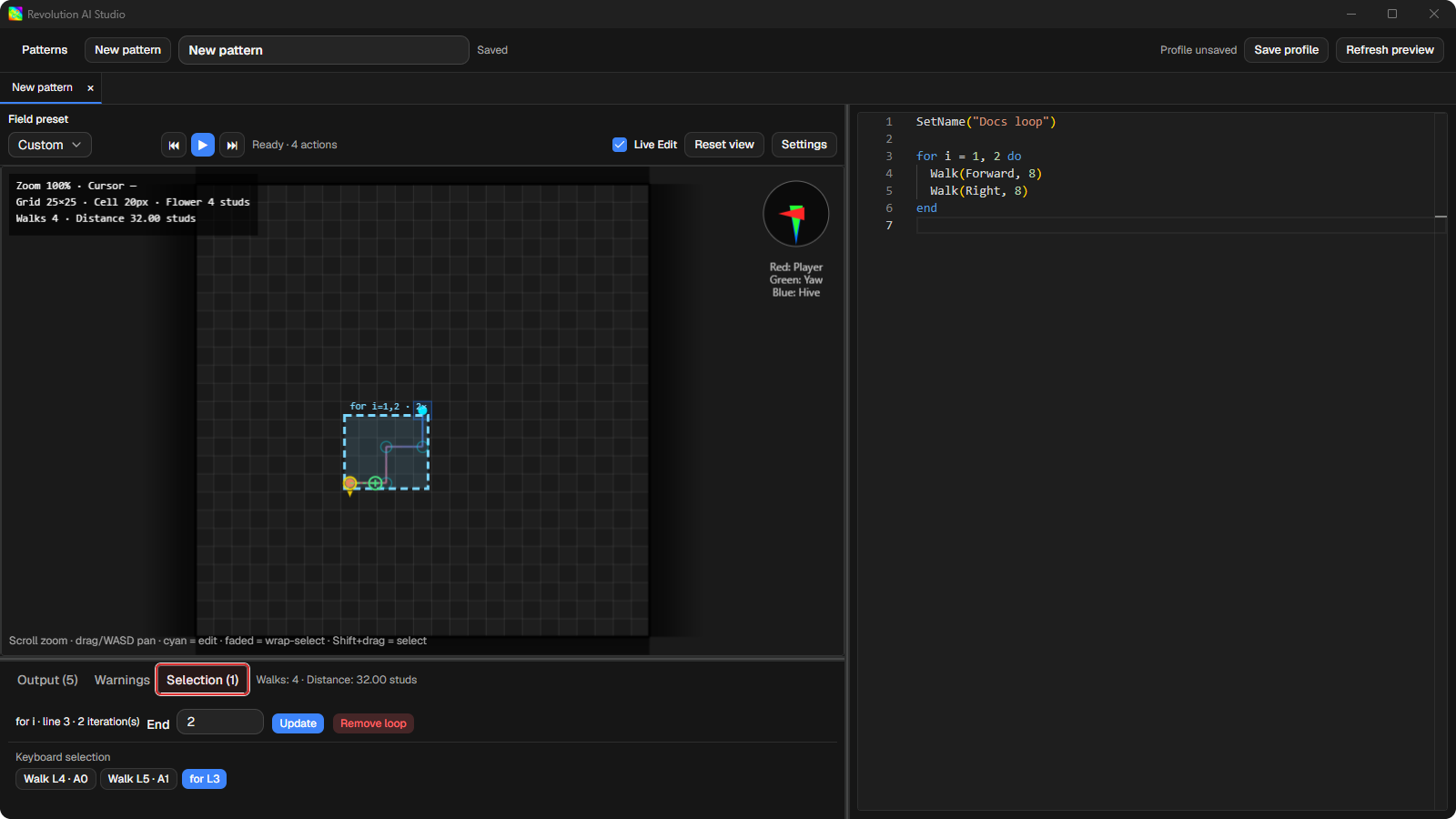1456x819 pixels.
Task: Click the editor vertical scrollbar
Action: (x=1441, y=461)
